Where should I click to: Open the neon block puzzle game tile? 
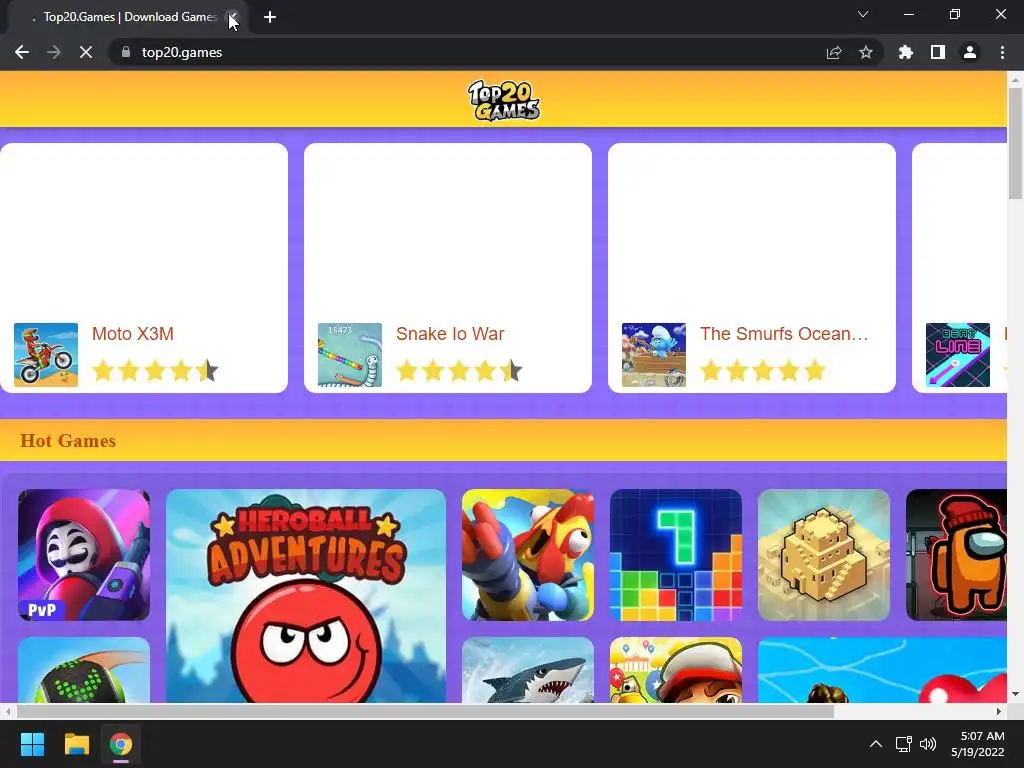[676, 554]
